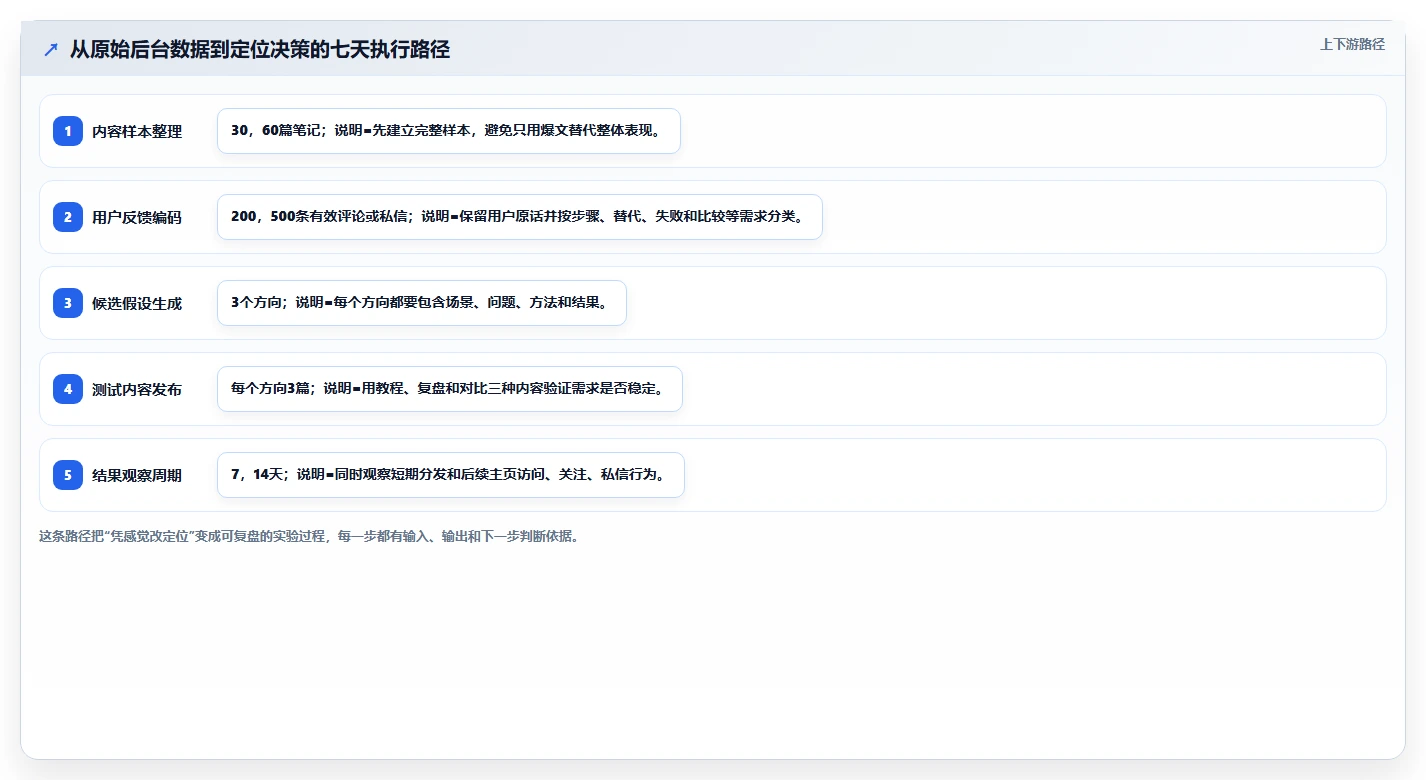
Task: Open the 7，14天 description box
Action: 451,475
